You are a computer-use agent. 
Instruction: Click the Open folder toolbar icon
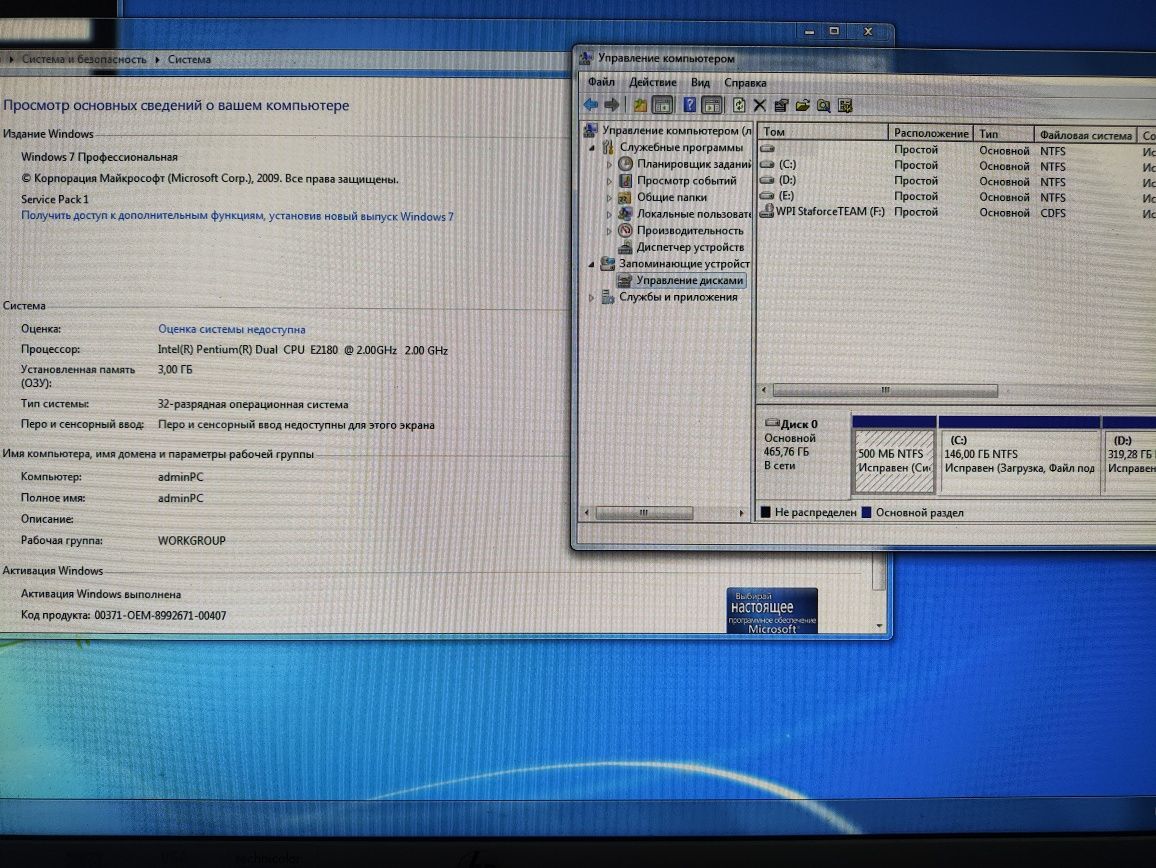(803, 105)
